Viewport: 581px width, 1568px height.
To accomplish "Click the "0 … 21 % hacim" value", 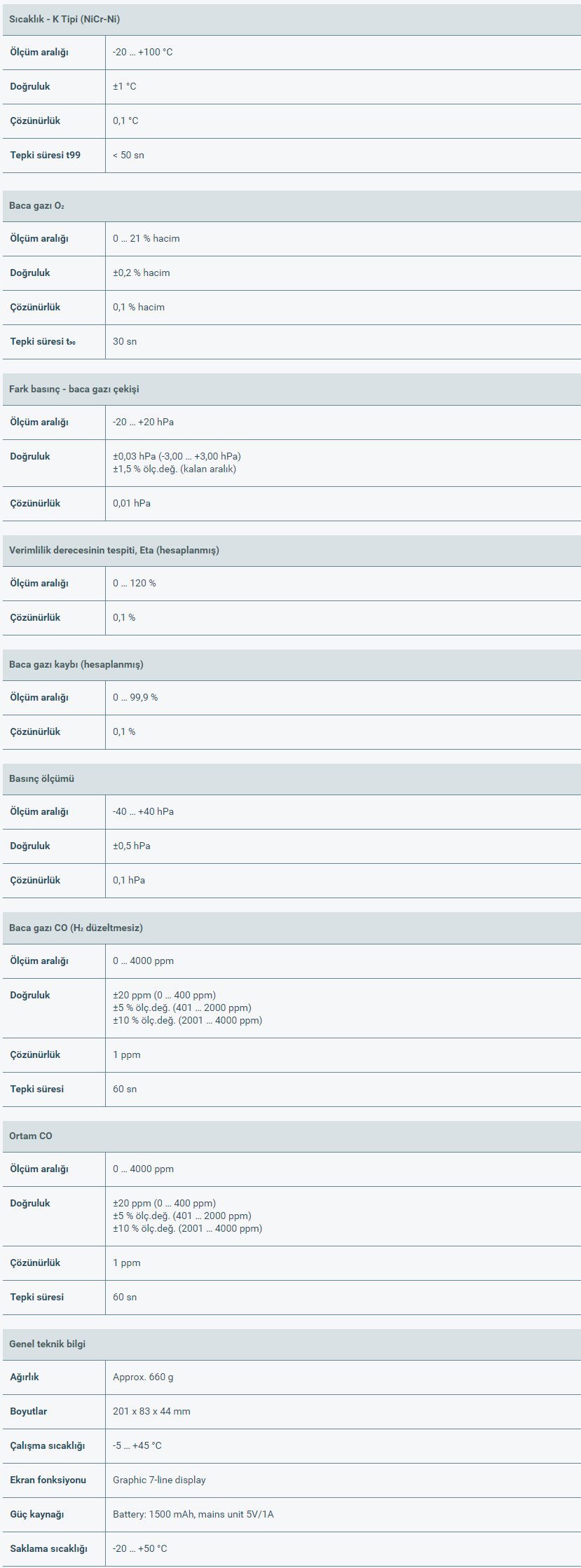I will click(x=146, y=239).
